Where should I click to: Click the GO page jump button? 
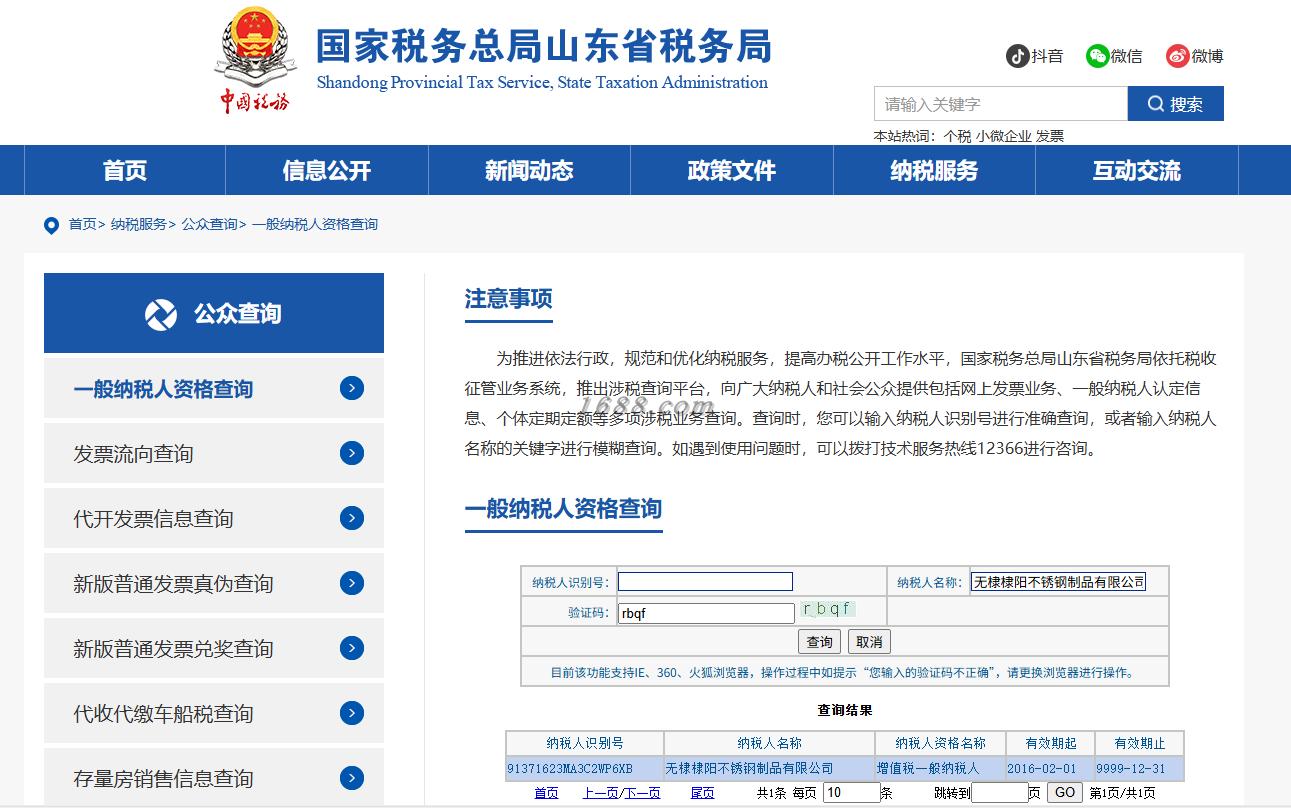click(1065, 793)
